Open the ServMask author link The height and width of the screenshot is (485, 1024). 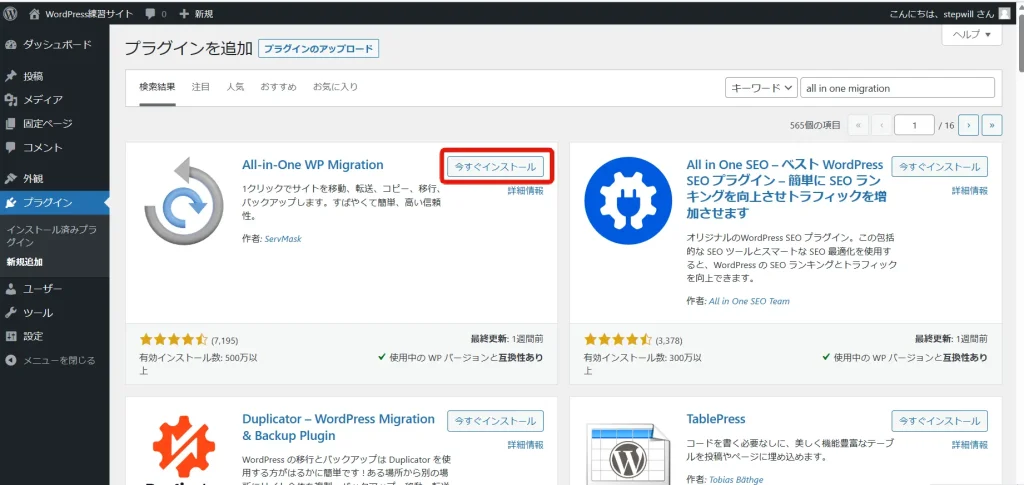coord(283,239)
